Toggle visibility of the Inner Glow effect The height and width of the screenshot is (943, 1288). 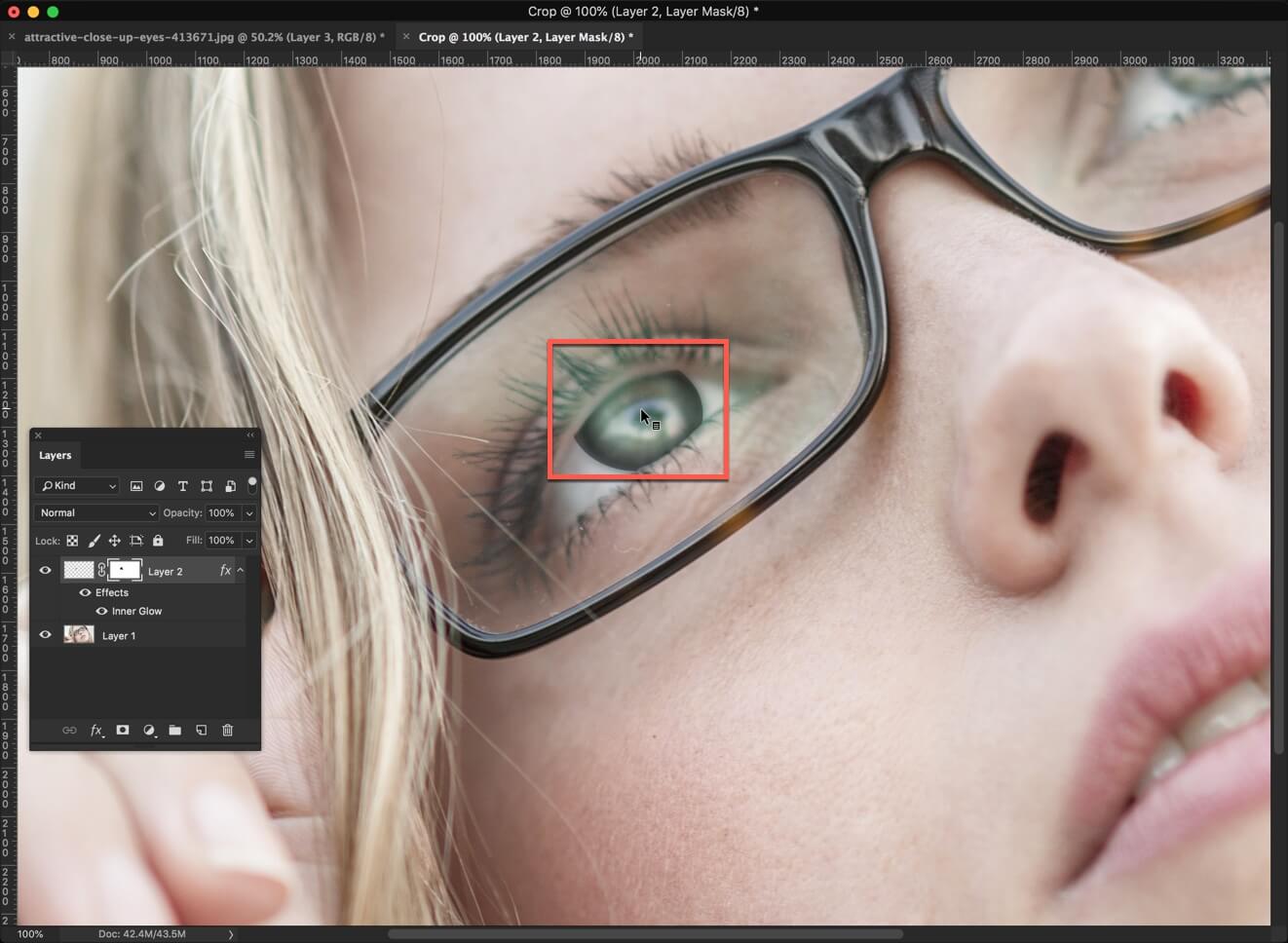coord(101,612)
